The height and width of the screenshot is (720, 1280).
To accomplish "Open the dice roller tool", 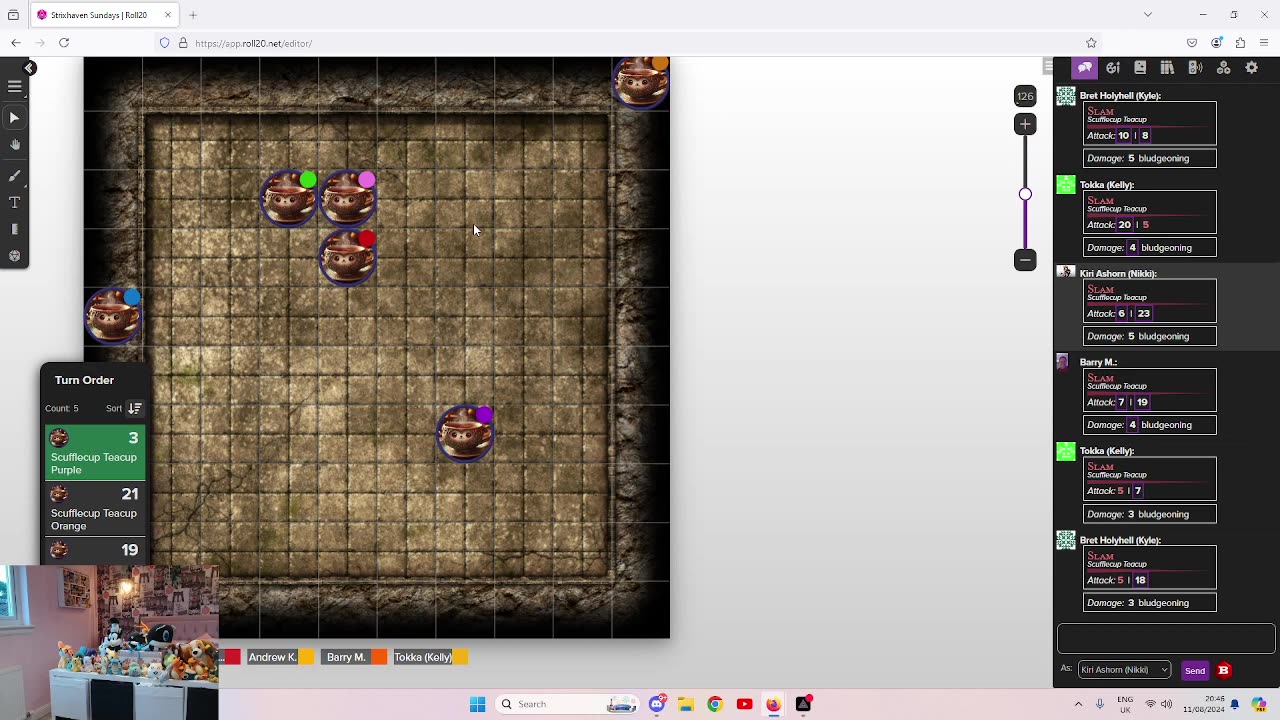I will 15,256.
